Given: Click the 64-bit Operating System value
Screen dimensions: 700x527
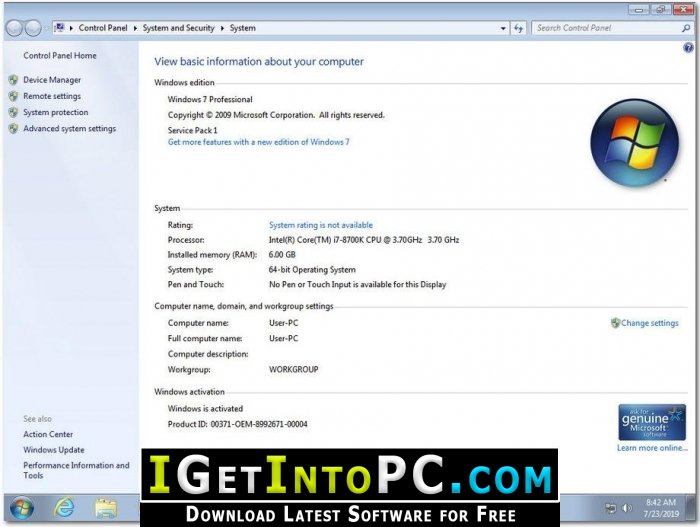Looking at the screenshot, I should coord(312,270).
